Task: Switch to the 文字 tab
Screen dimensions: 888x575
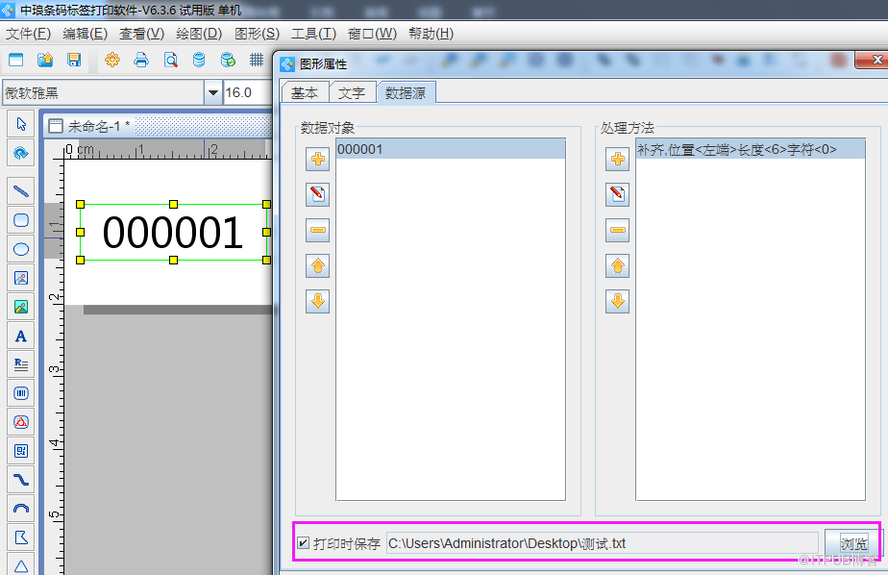Action: pyautogui.click(x=351, y=93)
